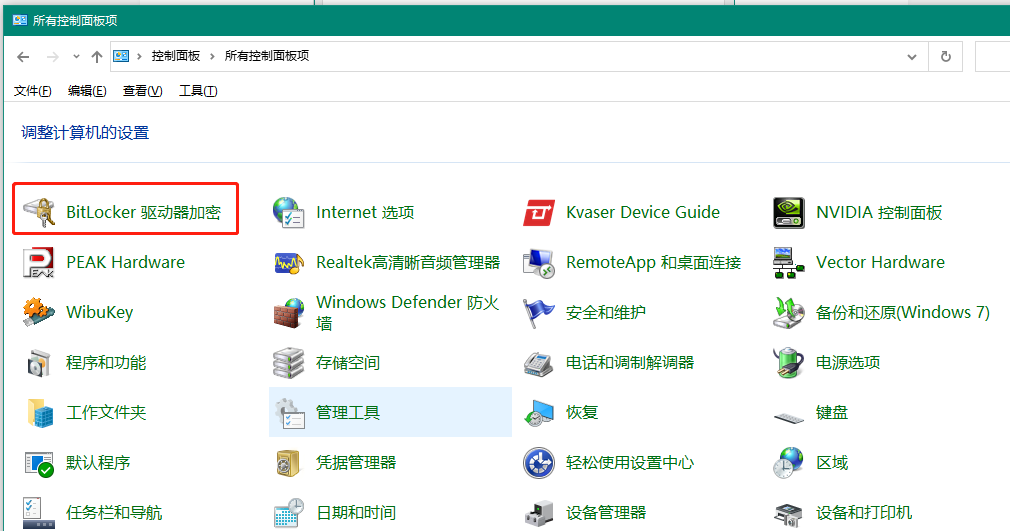Open the 电源选项 battery icon
This screenshot has height=531, width=1010.
[x=788, y=363]
